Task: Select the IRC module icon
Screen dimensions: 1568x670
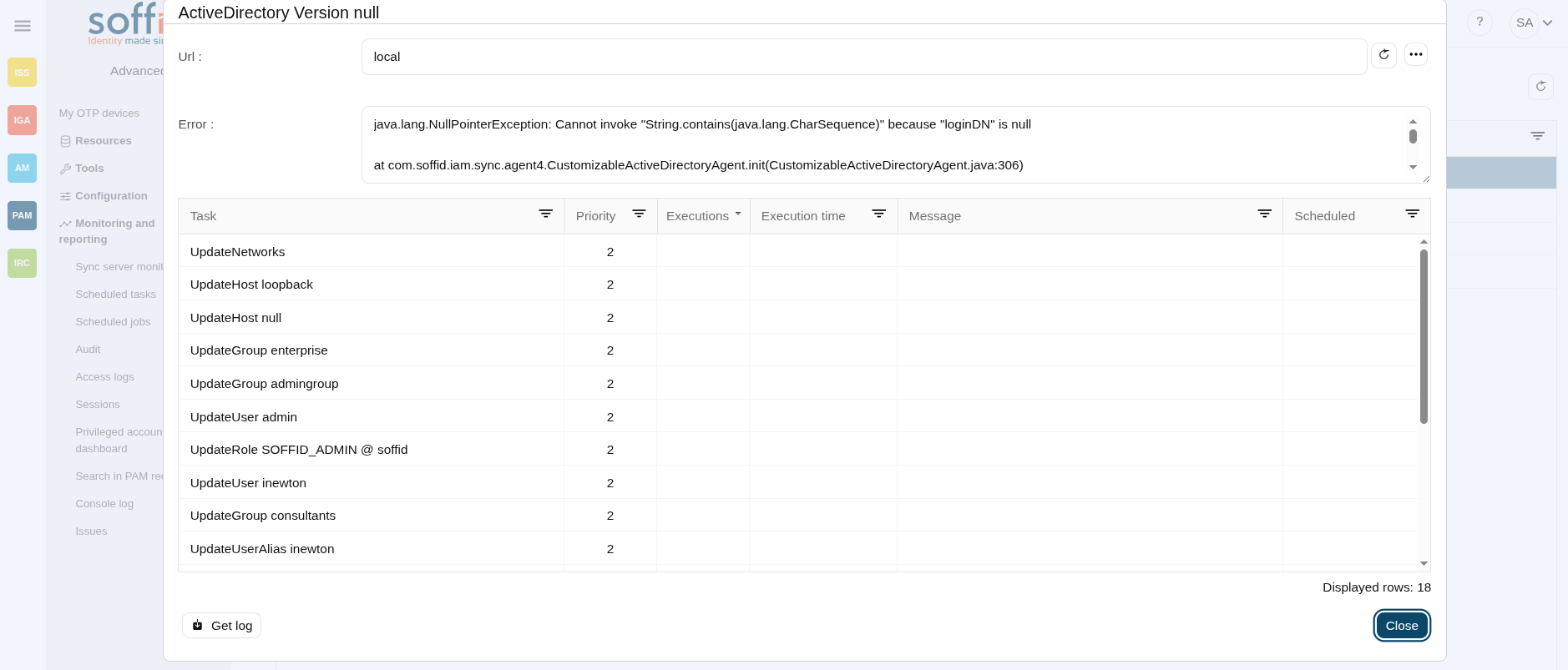Action: tap(22, 263)
